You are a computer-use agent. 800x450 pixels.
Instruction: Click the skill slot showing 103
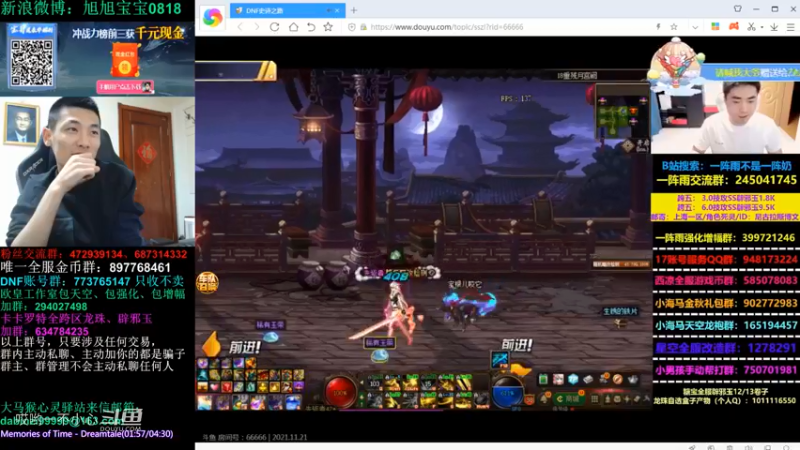tap(376, 382)
